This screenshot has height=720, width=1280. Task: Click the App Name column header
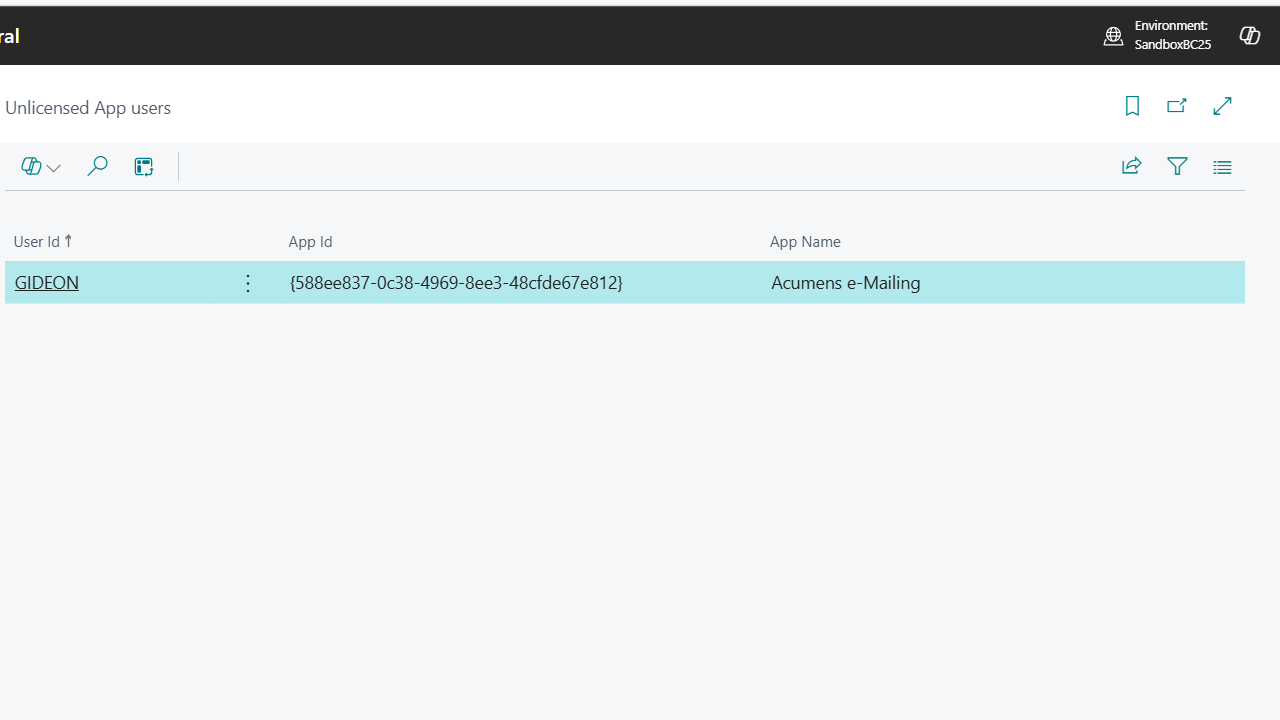(x=805, y=241)
